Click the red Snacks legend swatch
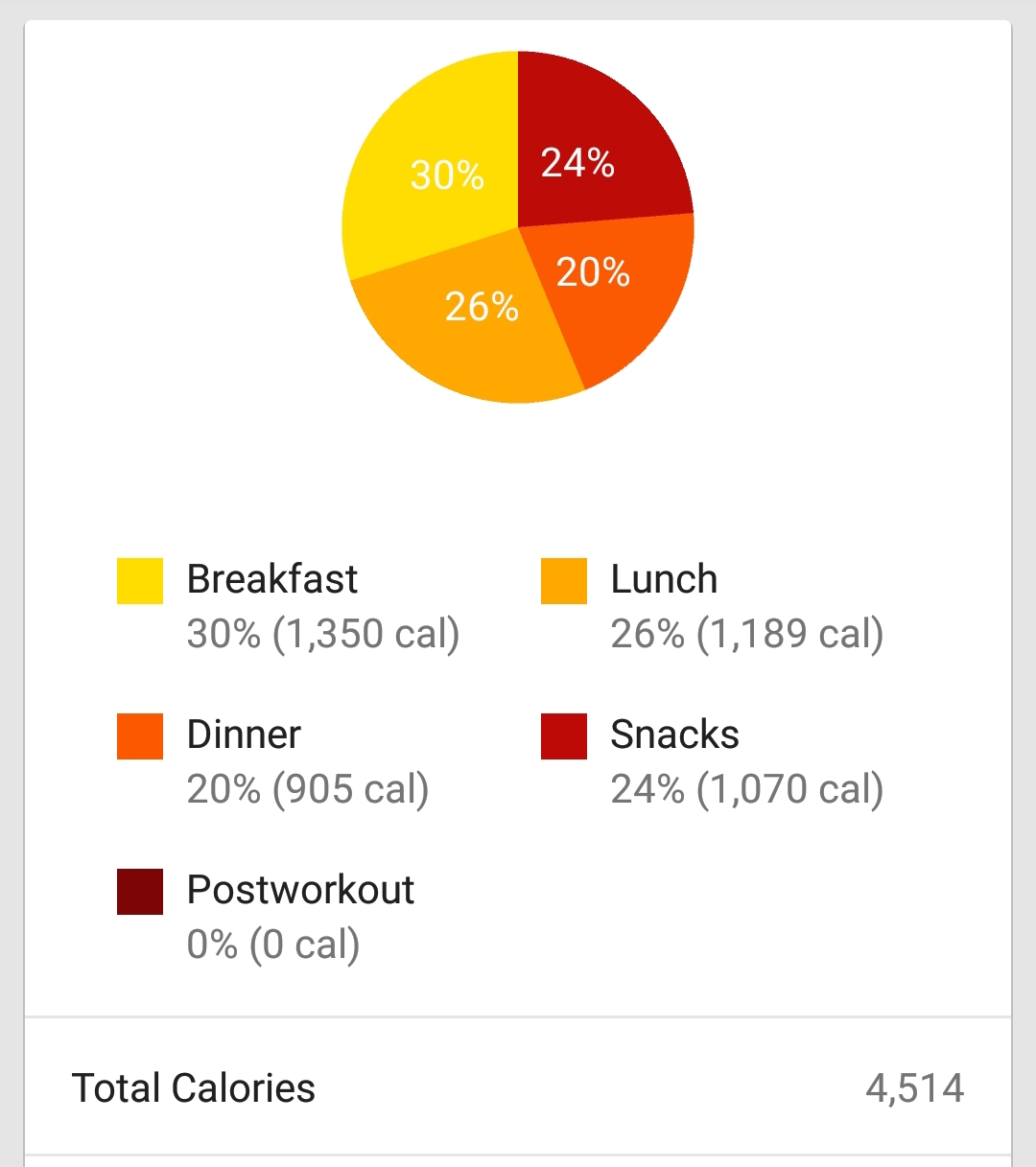 [564, 736]
